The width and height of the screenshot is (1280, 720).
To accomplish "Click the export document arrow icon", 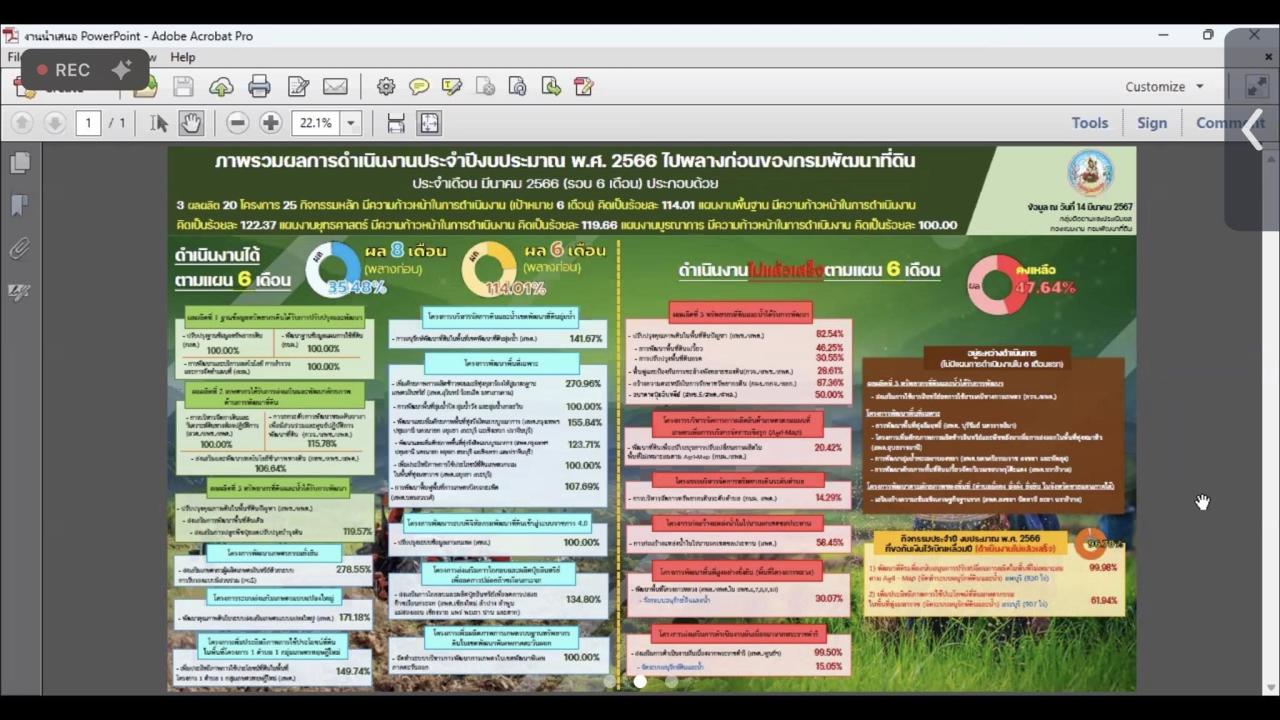I will [551, 87].
